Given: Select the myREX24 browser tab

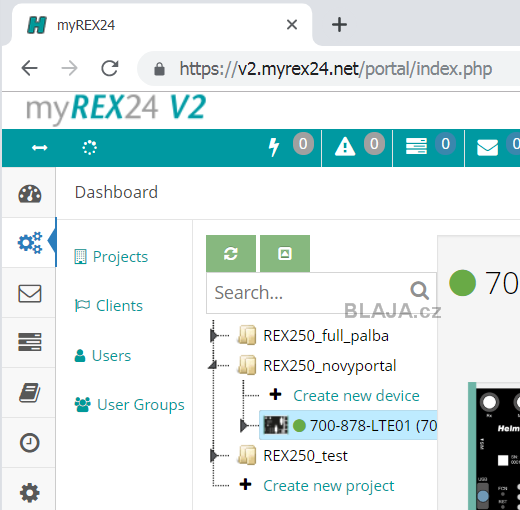Looking at the screenshot, I should point(162,25).
